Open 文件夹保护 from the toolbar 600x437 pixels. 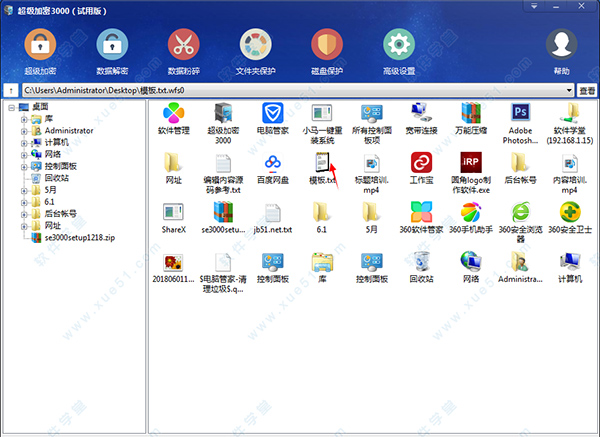click(x=254, y=46)
